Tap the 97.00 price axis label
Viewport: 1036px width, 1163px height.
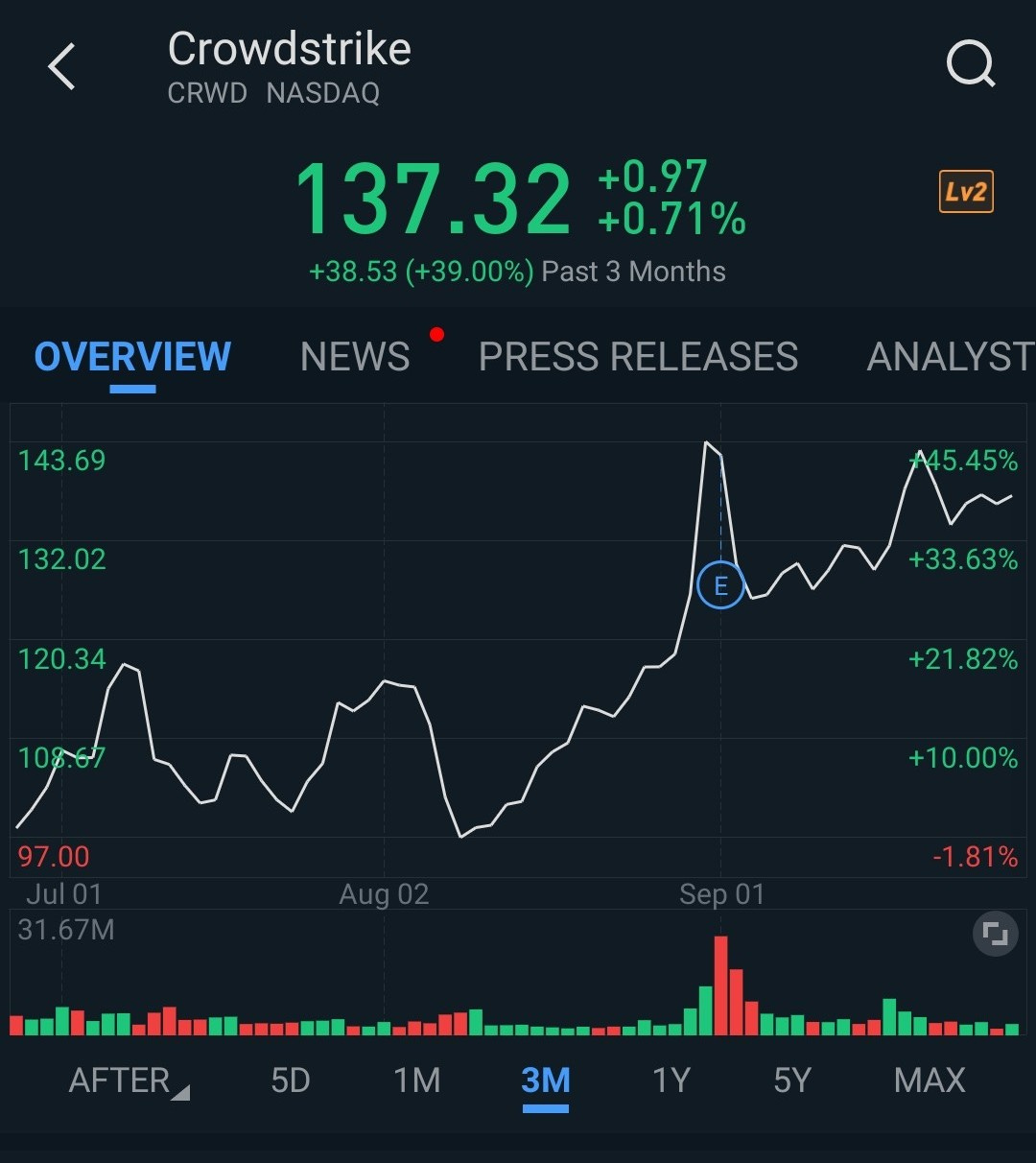point(54,856)
